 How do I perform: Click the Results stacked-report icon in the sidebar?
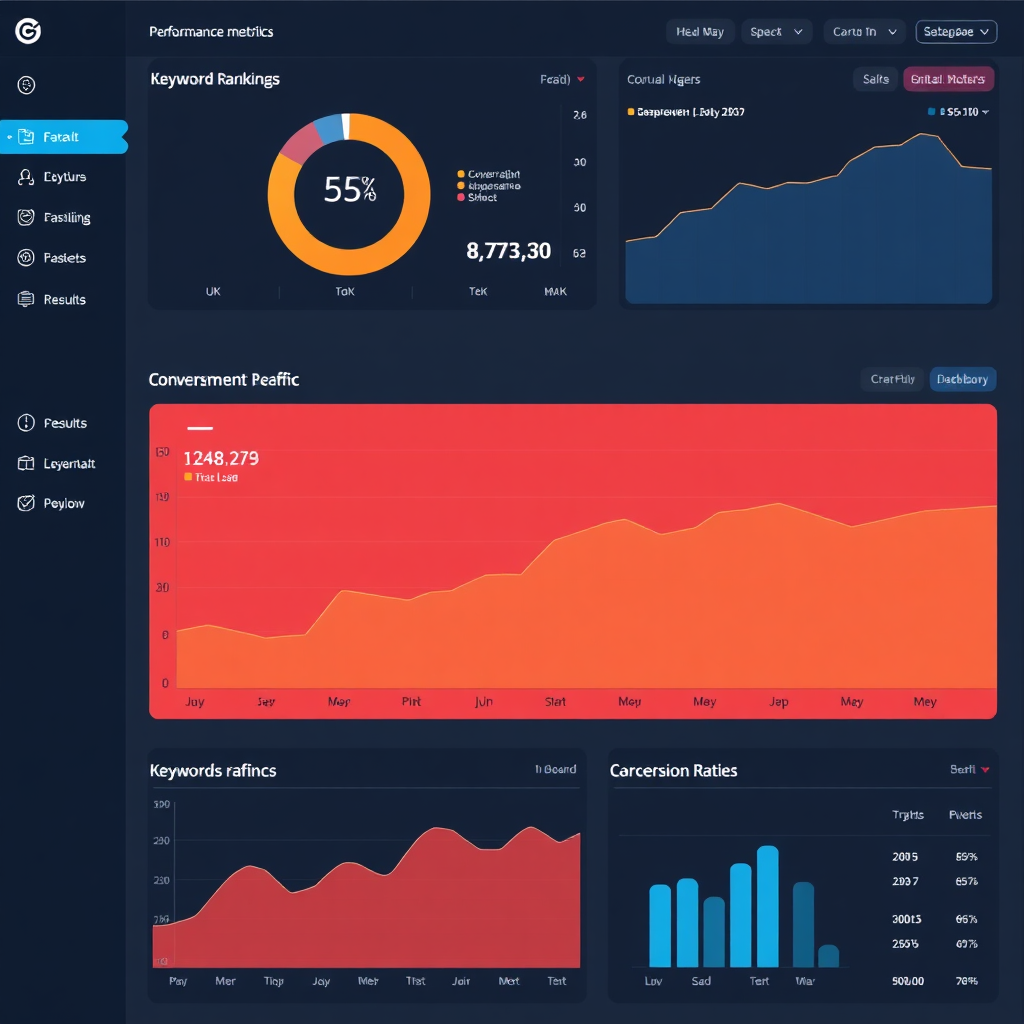point(25,298)
